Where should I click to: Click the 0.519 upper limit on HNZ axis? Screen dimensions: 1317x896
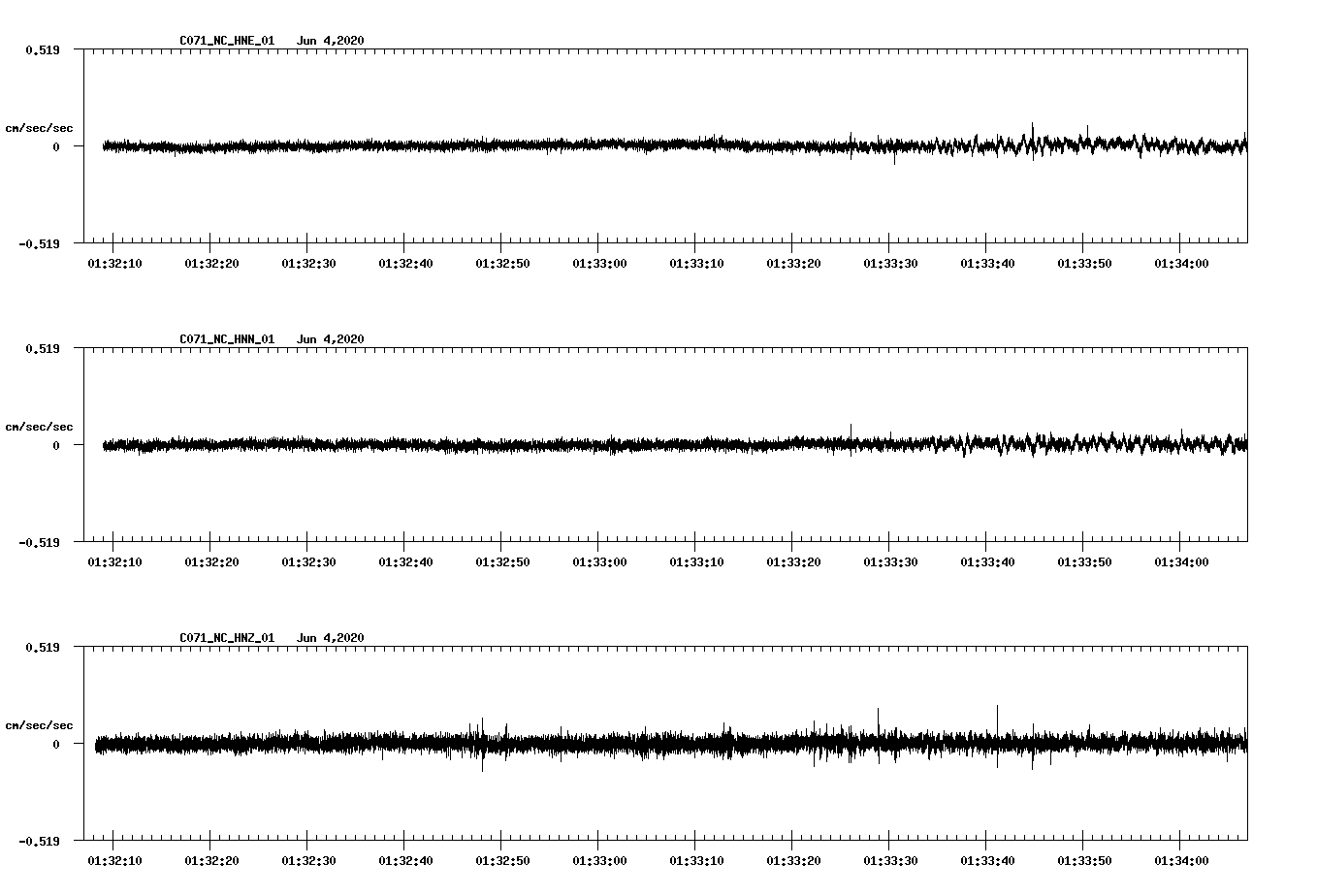pyautogui.click(x=42, y=647)
